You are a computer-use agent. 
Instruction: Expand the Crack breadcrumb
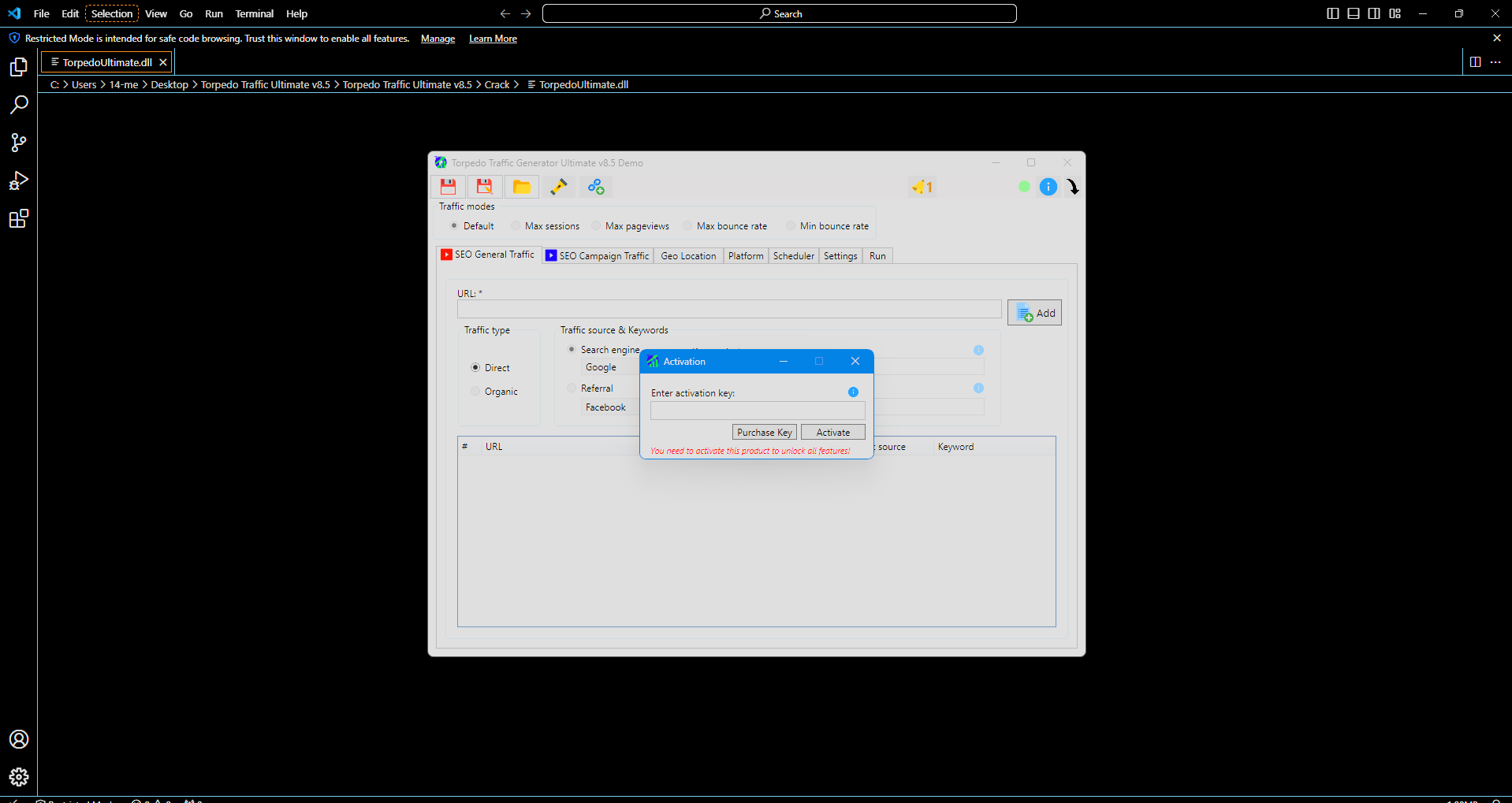tap(497, 85)
